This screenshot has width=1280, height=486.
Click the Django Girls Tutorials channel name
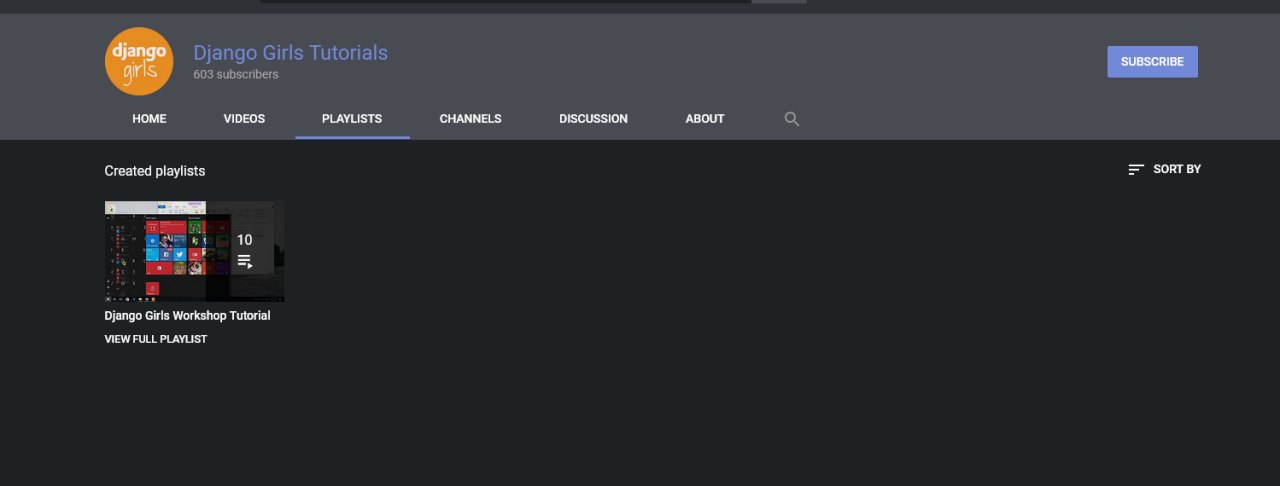[x=290, y=53]
